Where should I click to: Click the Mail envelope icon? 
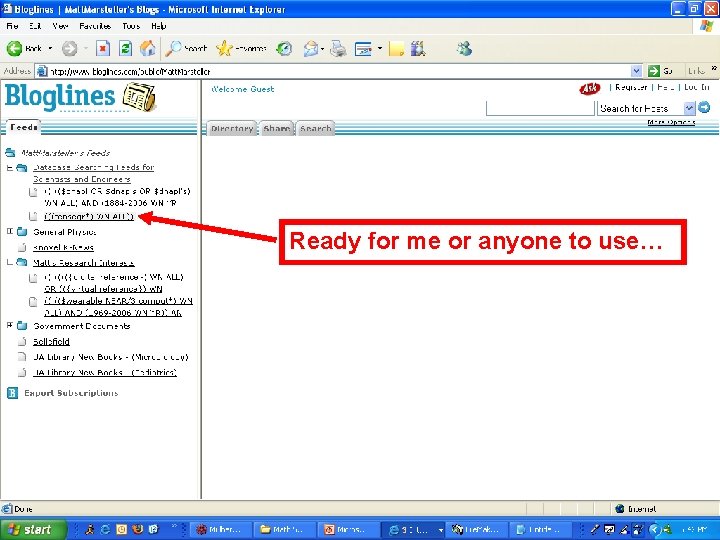311,48
